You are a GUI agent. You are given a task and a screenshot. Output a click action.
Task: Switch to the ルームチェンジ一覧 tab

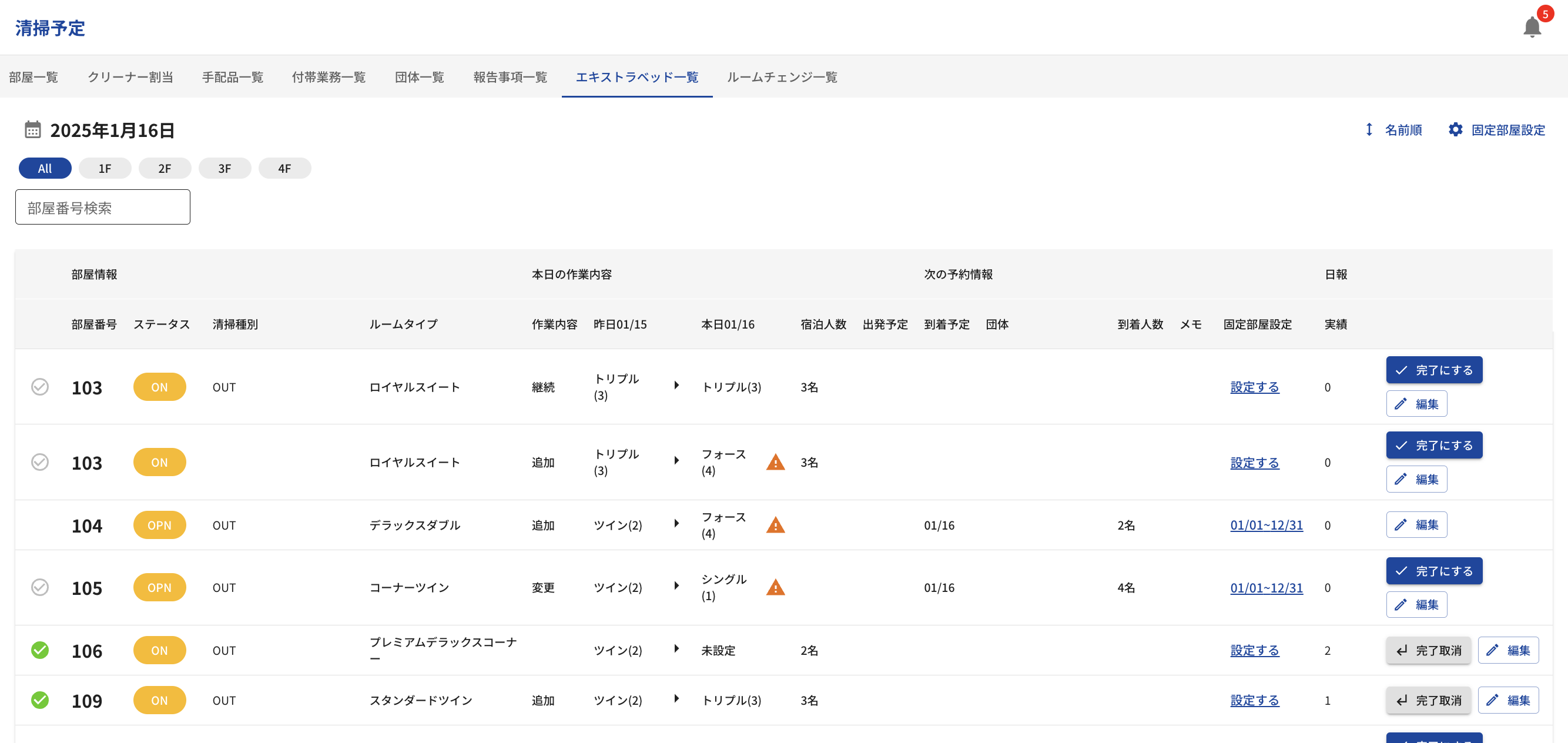pyautogui.click(x=782, y=77)
